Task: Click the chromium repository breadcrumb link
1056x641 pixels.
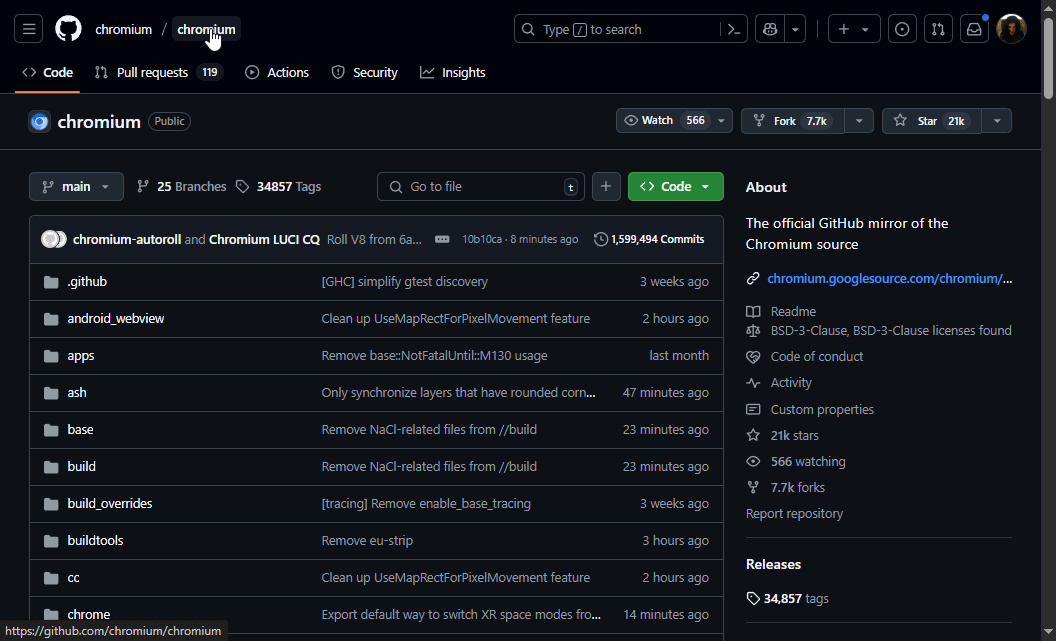Action: [x=206, y=29]
